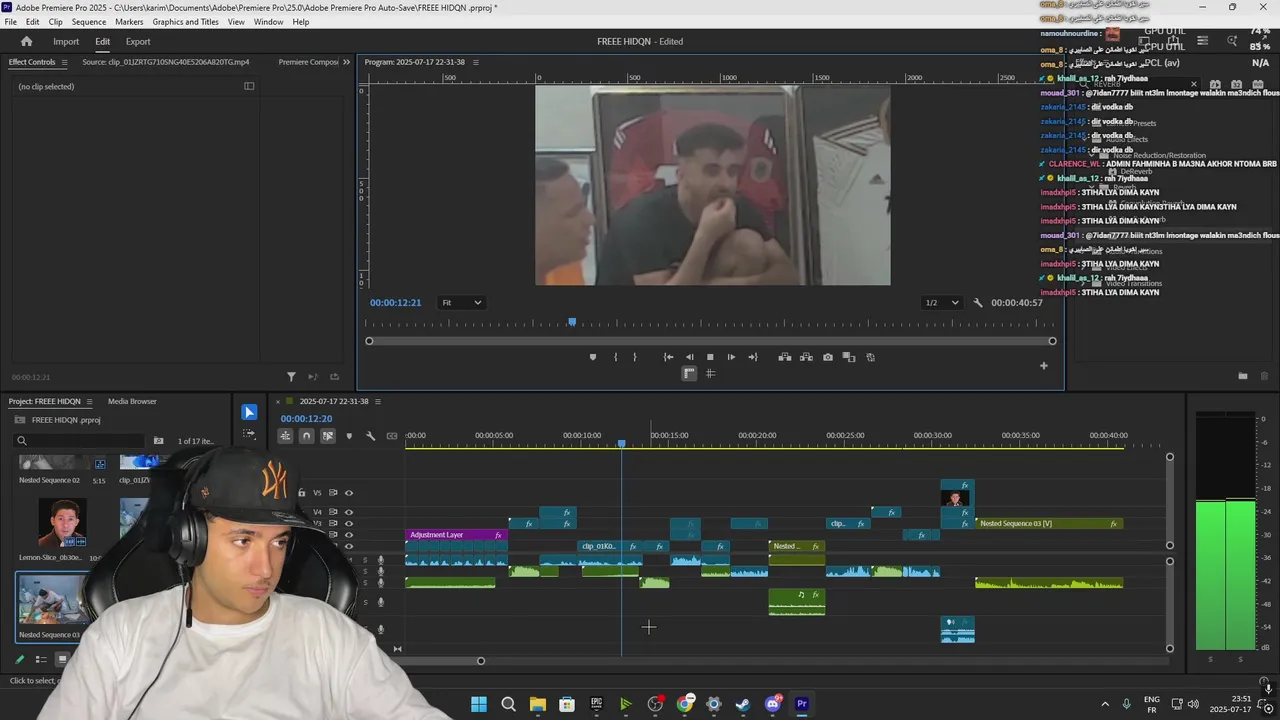Toggle Show Rulers in Program monitor
The height and width of the screenshot is (720, 1280).
point(689,374)
